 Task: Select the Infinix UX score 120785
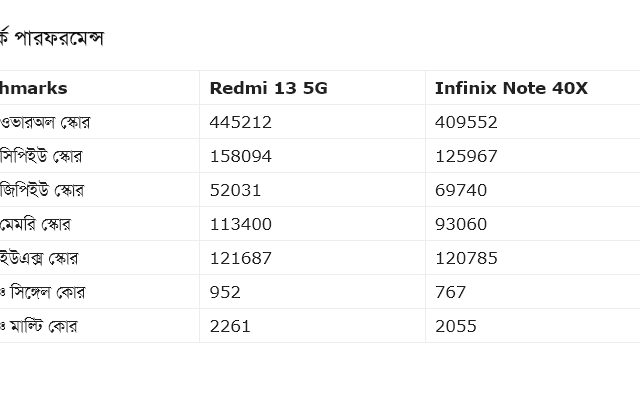pos(466,258)
